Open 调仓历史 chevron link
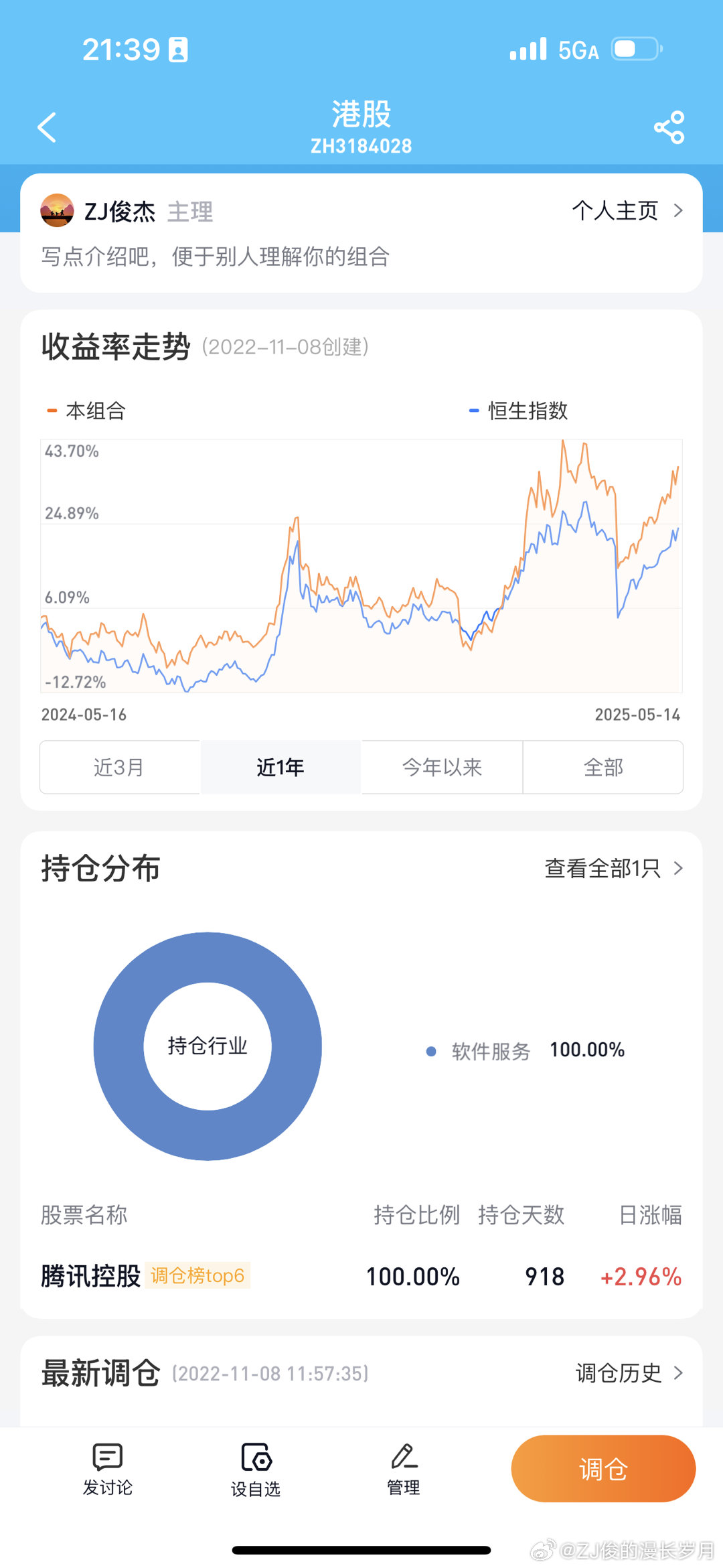Image resolution: width=723 pixels, height=1568 pixels. point(629,1373)
